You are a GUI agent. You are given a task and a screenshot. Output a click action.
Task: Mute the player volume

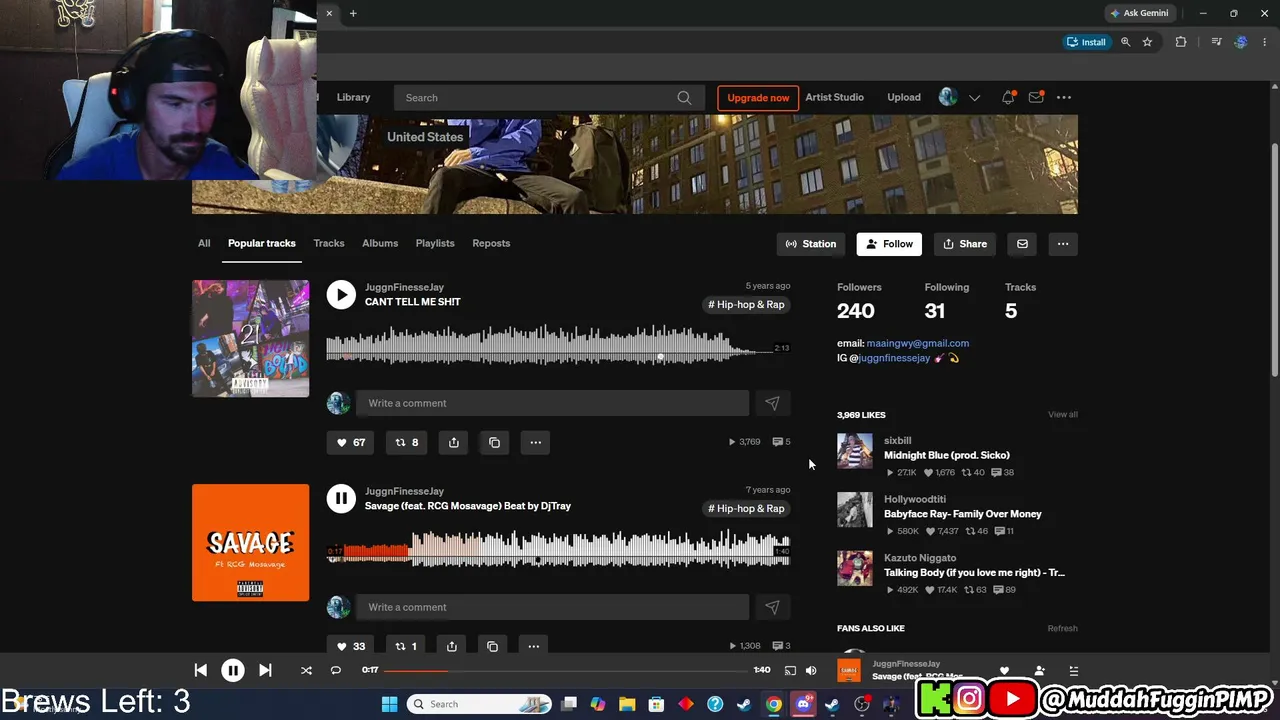click(811, 670)
